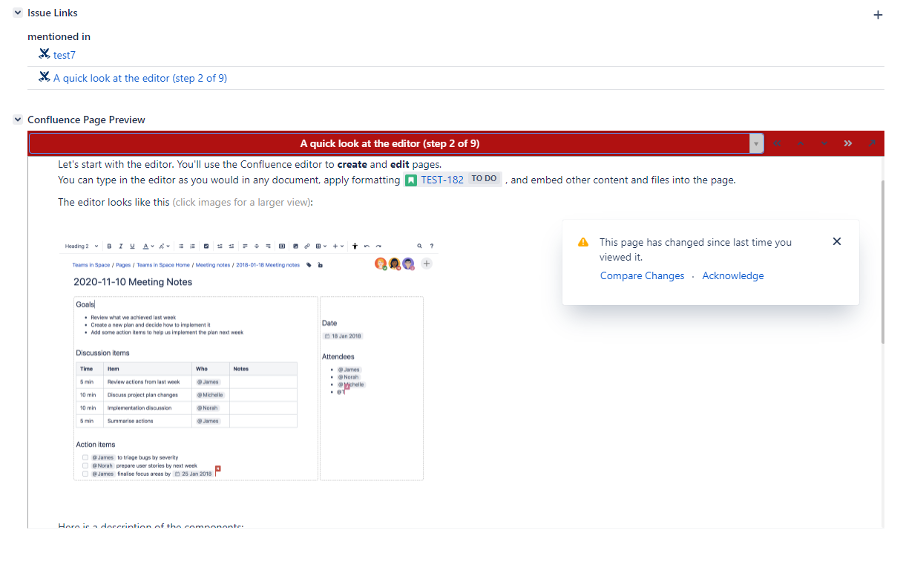
Task: Jump to first page with double-left arrows
Action: coord(778,143)
